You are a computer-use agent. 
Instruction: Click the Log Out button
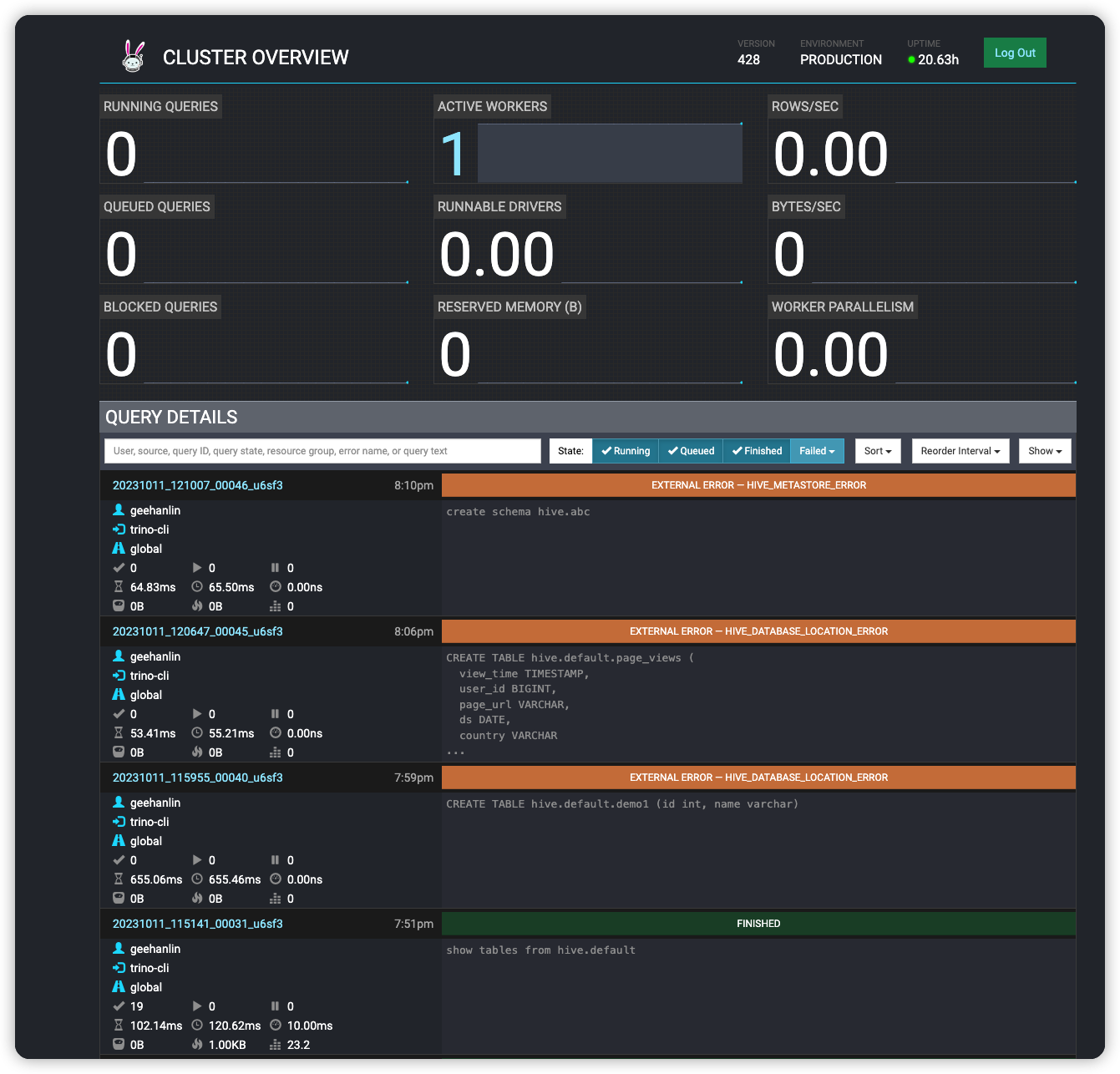pos(1015,53)
